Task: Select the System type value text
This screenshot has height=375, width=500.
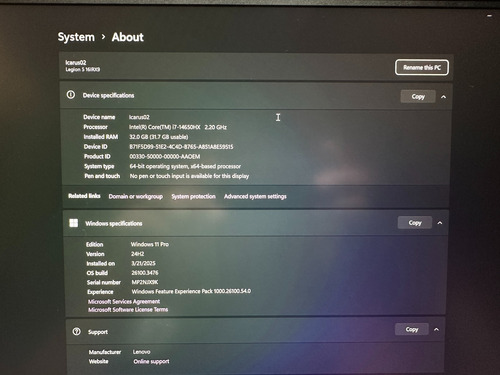Action: [185, 166]
